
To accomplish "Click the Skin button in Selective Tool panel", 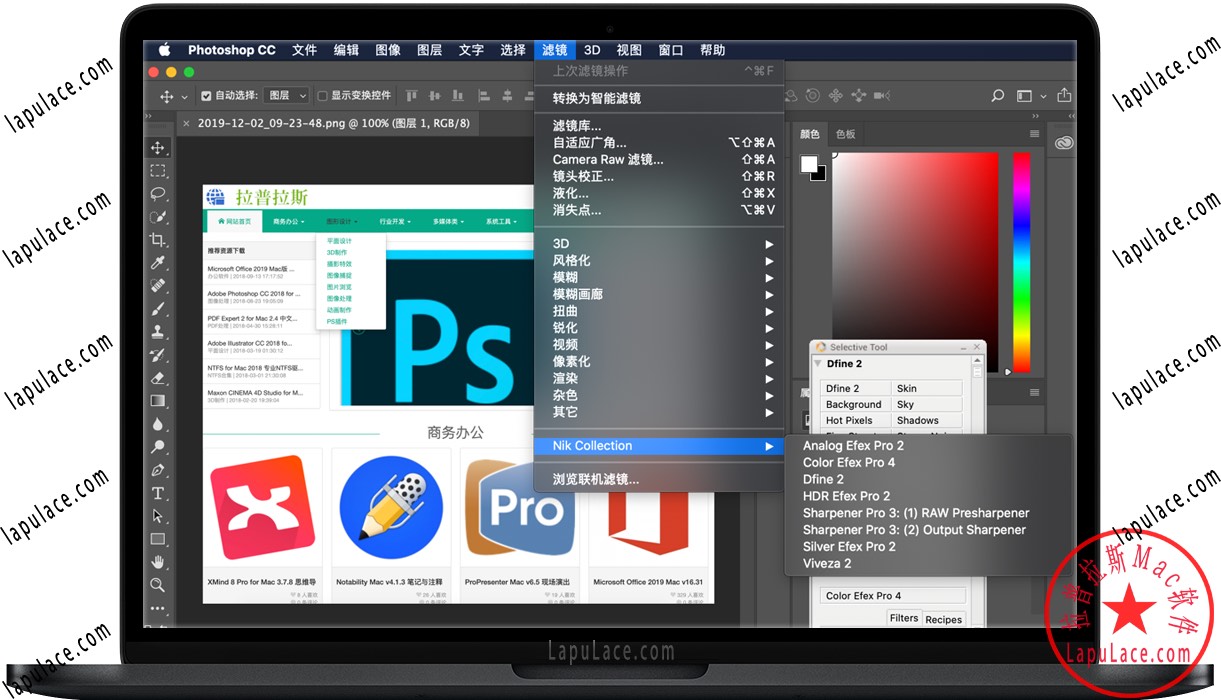I will pyautogui.click(x=927, y=387).
